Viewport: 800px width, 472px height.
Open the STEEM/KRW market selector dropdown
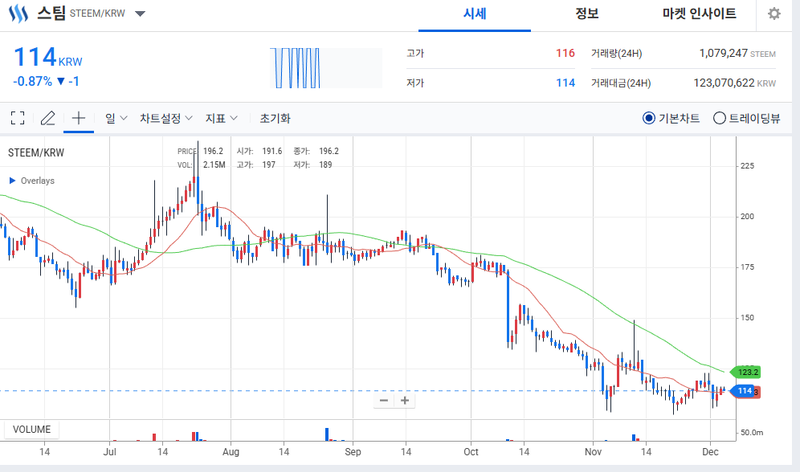tap(139, 15)
